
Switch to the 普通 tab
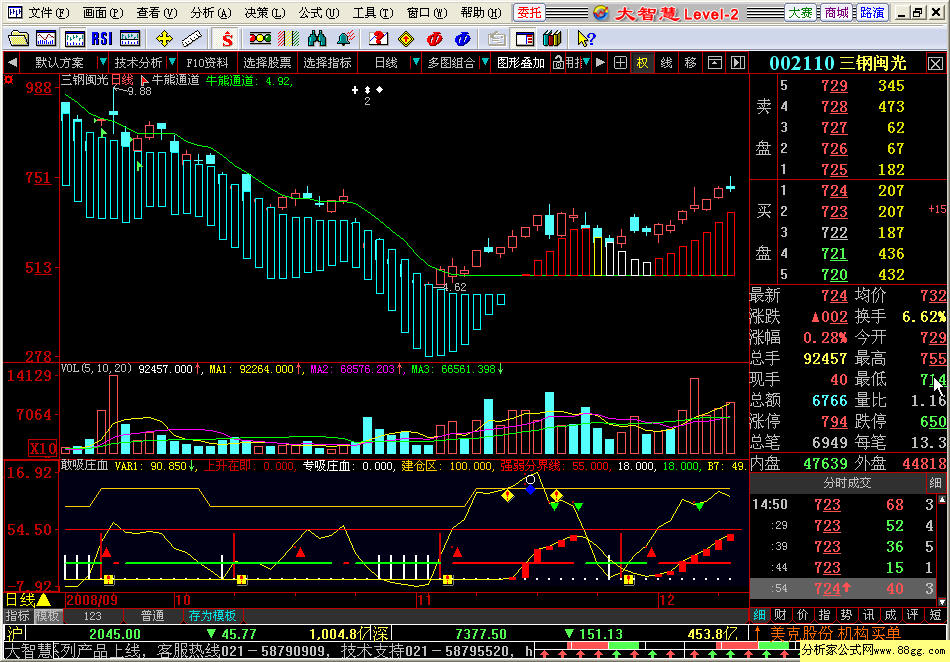[153, 616]
